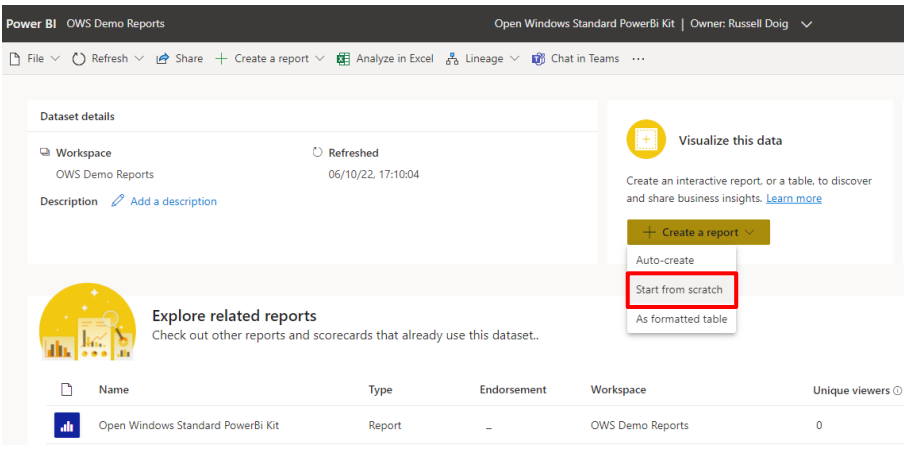Expand the Refresh dropdown arrow
Viewport: 907px width, 457px height.
[139, 58]
